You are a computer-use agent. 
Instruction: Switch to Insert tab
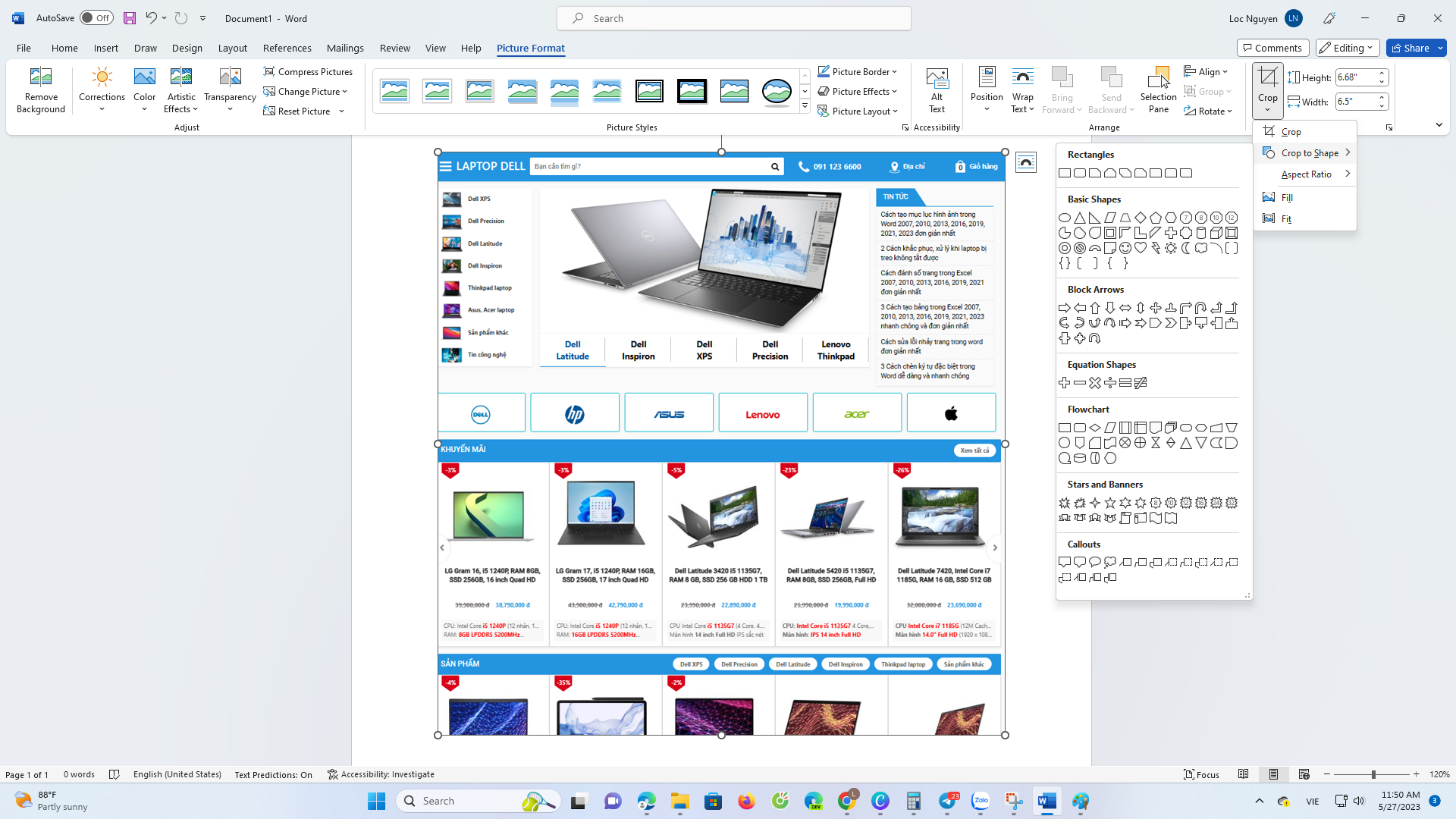(106, 48)
